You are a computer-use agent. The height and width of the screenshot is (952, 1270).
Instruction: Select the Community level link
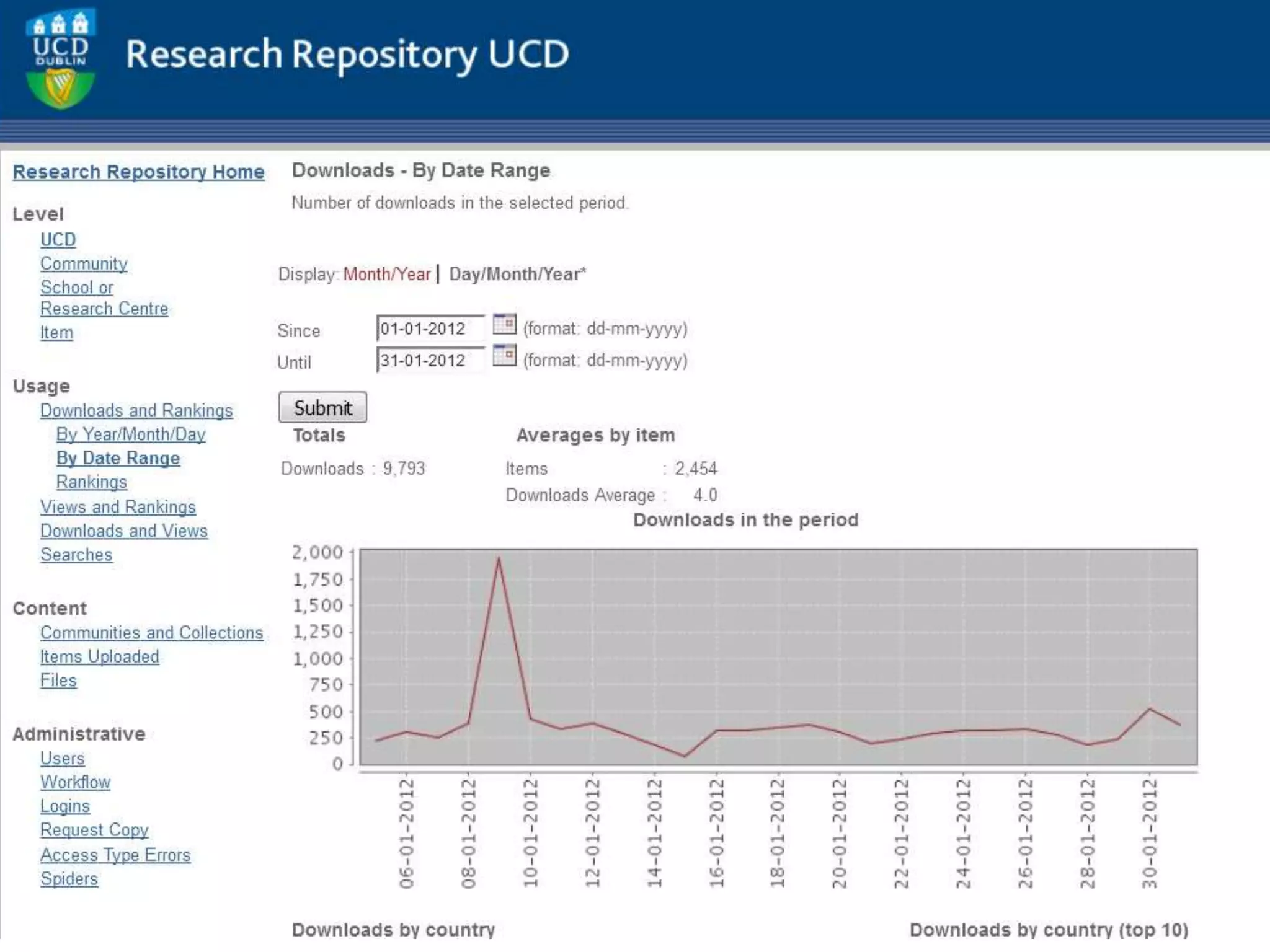tap(84, 263)
